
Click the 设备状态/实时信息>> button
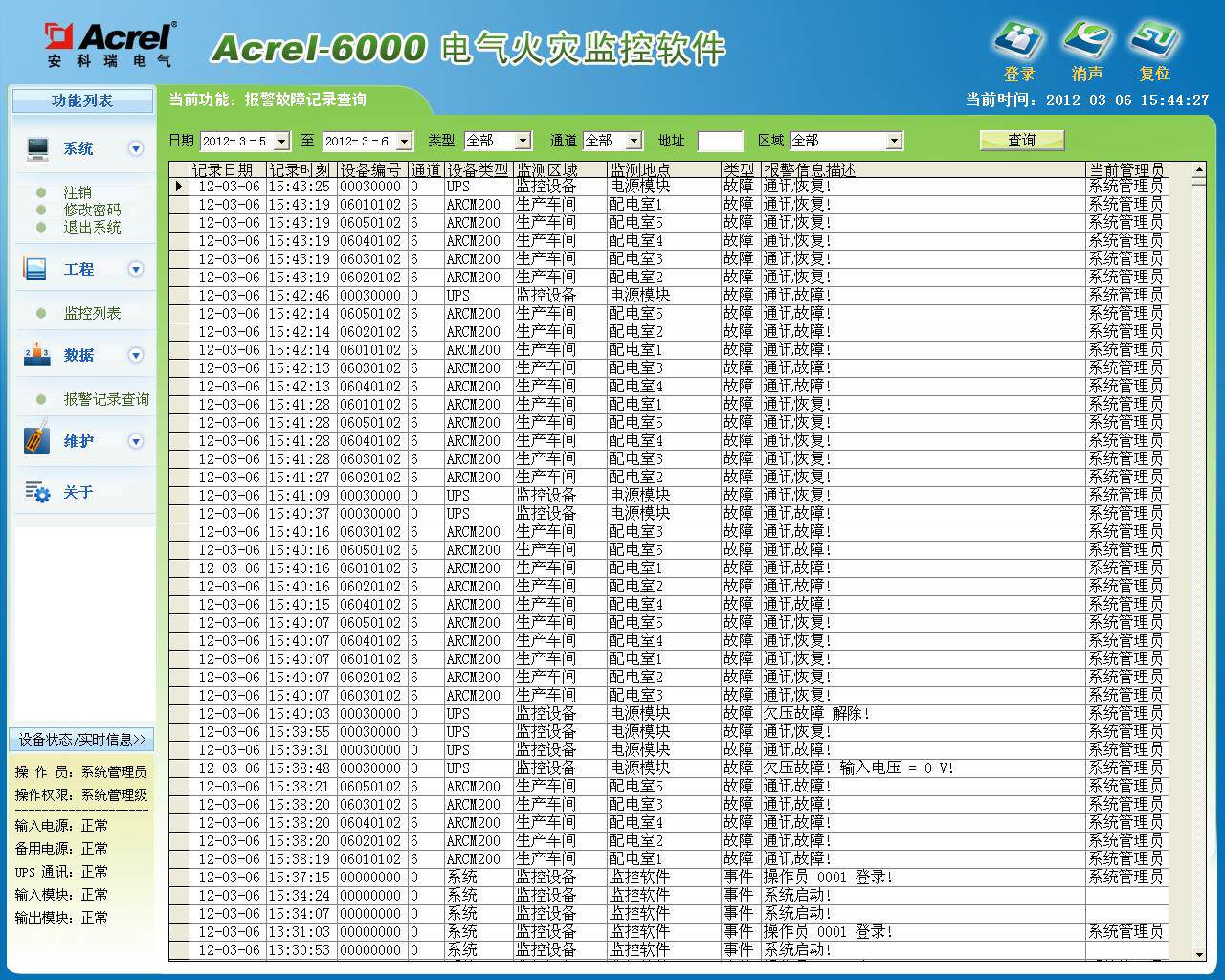point(82,739)
